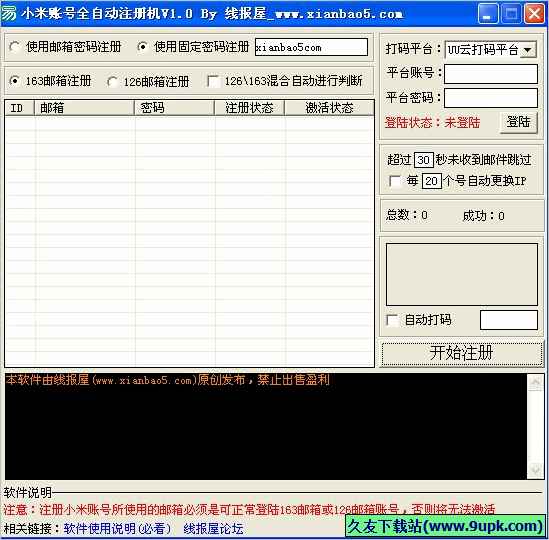Open the 线报屋论坛 link
549x540 pixels.
tap(213, 528)
